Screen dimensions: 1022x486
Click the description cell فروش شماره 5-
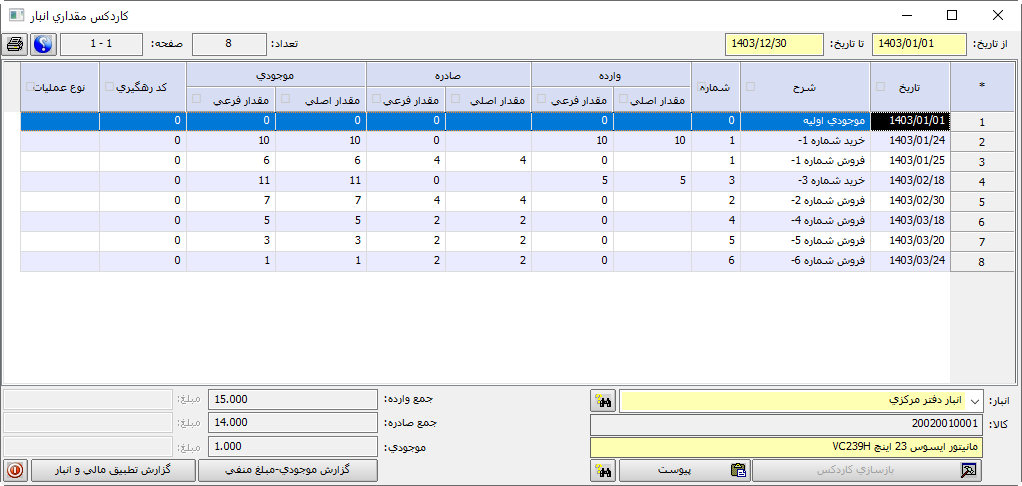point(805,242)
